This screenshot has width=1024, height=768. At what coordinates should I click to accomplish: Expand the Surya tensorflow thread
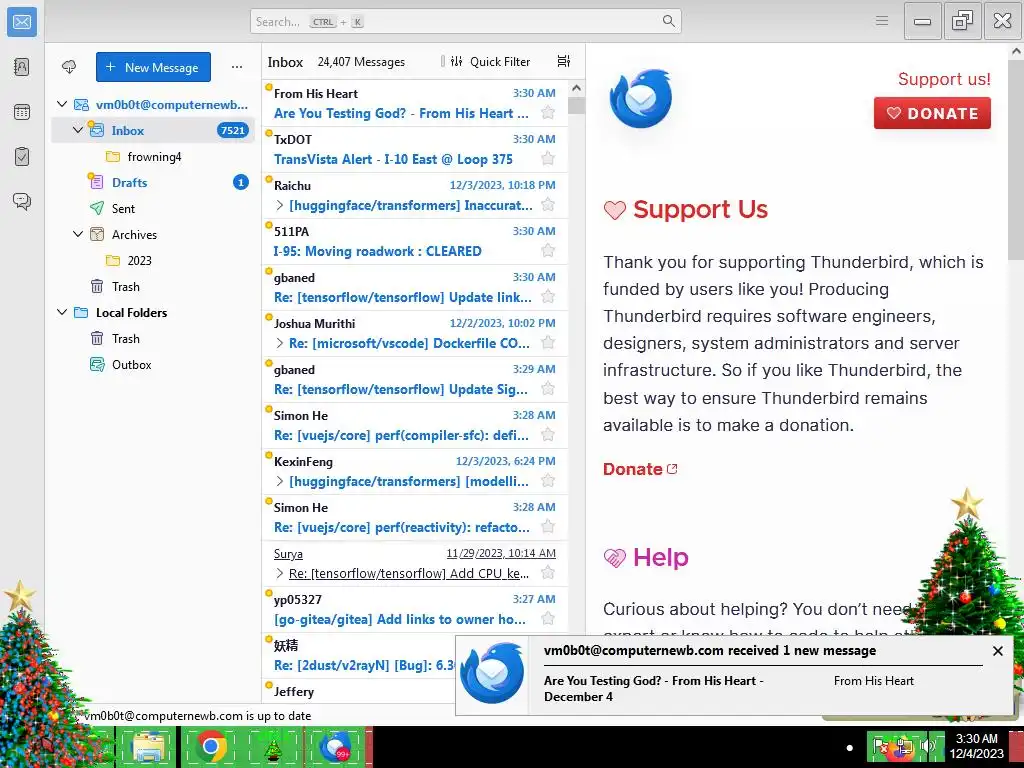(x=280, y=573)
